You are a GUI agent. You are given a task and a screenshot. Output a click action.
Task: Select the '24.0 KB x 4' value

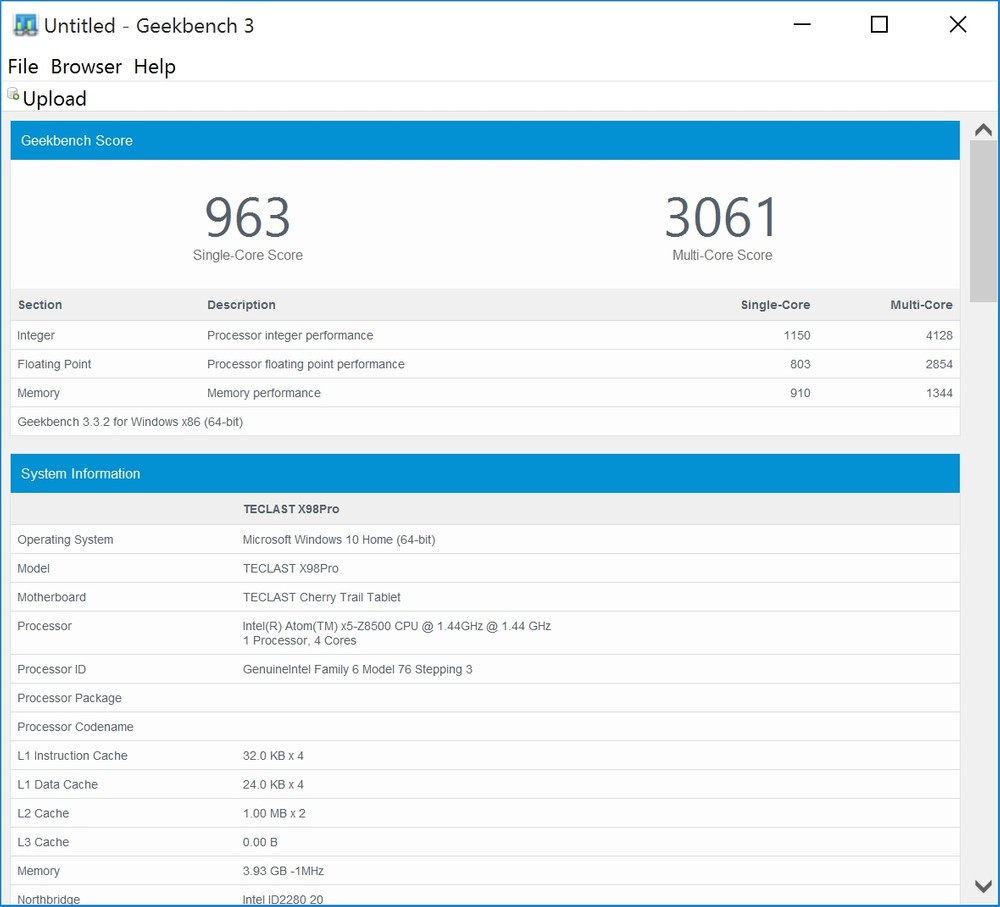point(273,784)
